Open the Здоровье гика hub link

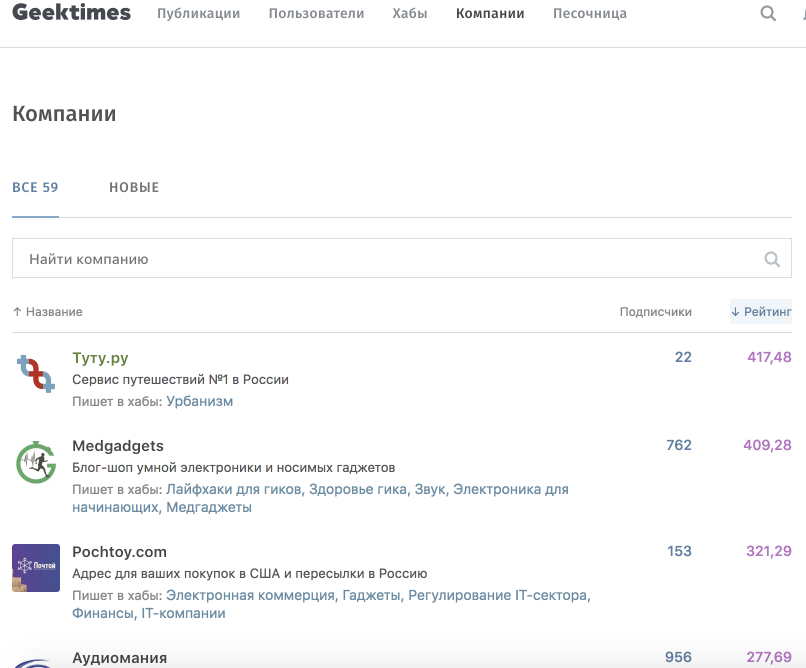pyautogui.click(x=357, y=489)
